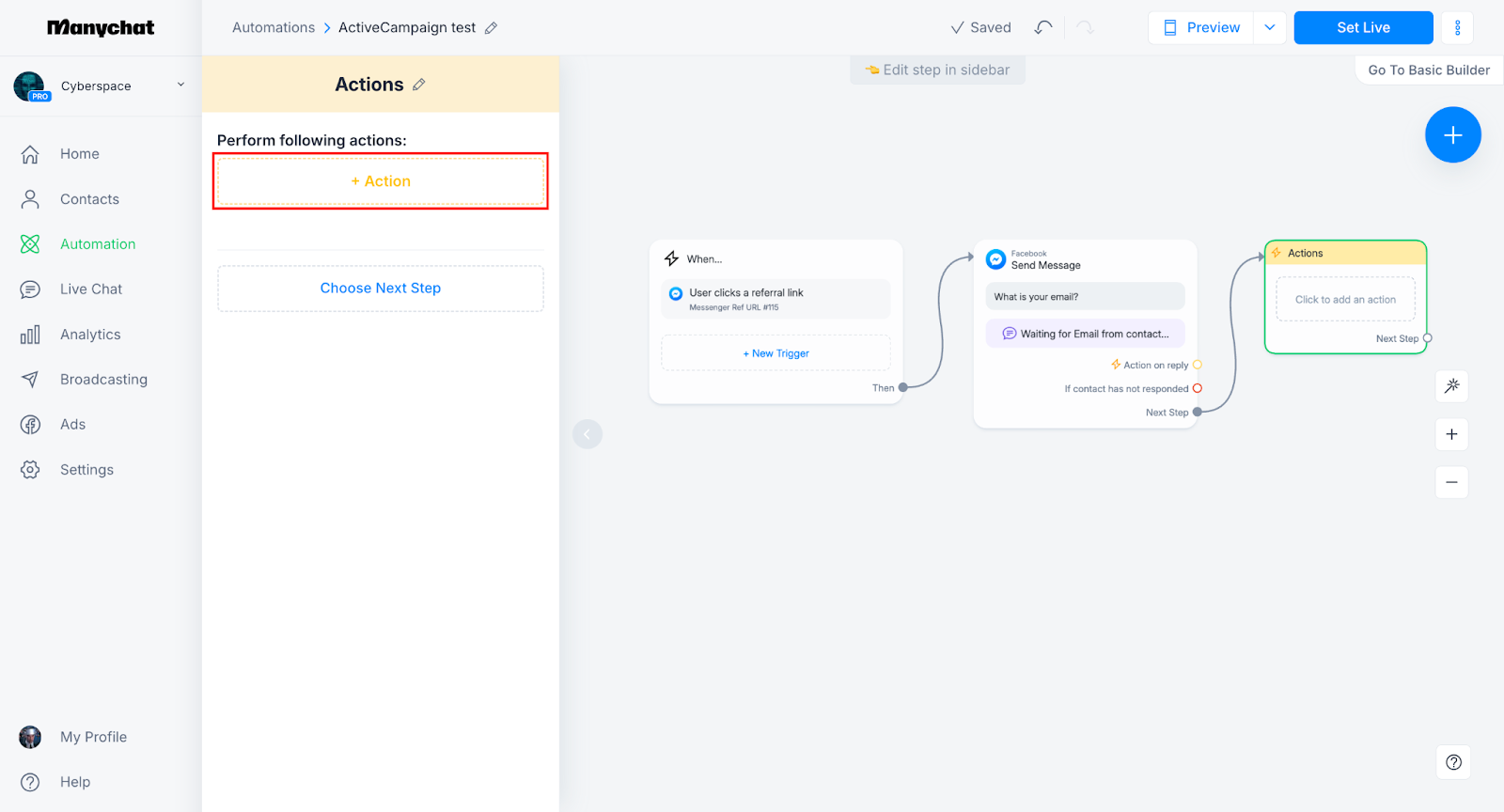Expand the Cyberspace account dropdown
The image size is (1504, 812).
(x=180, y=85)
